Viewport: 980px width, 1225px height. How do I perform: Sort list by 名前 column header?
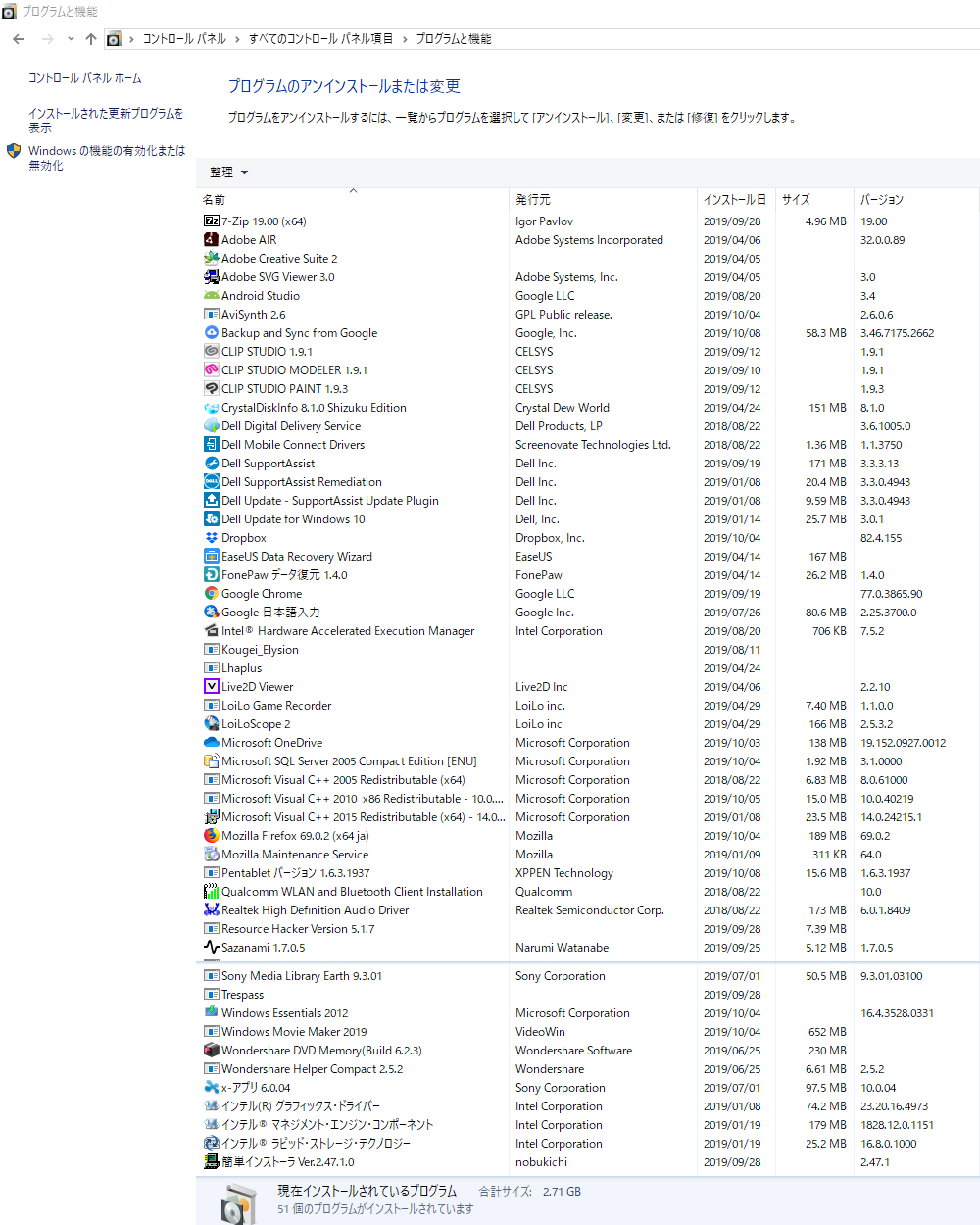[215, 200]
